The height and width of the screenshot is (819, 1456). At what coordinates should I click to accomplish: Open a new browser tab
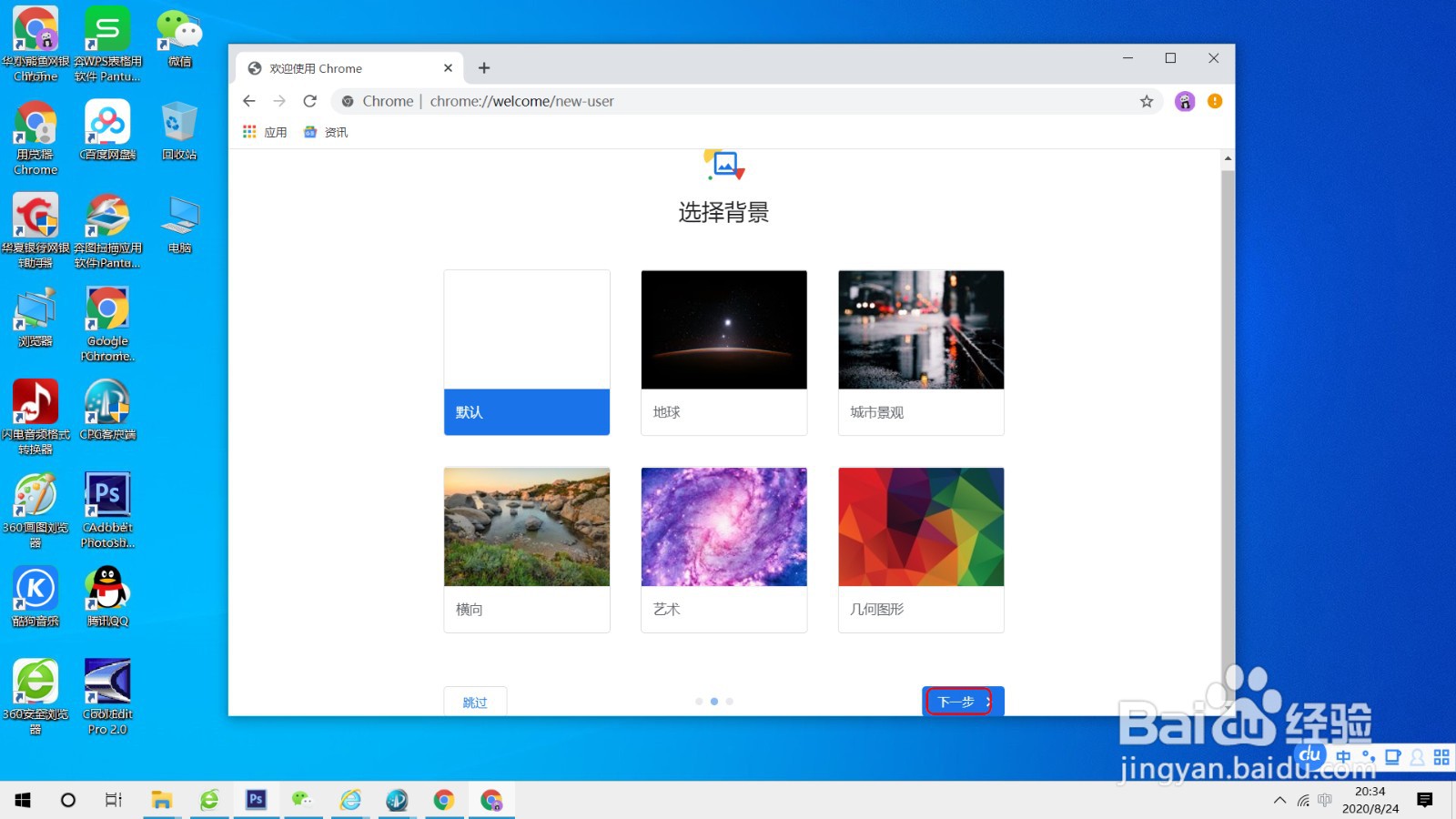(x=484, y=67)
